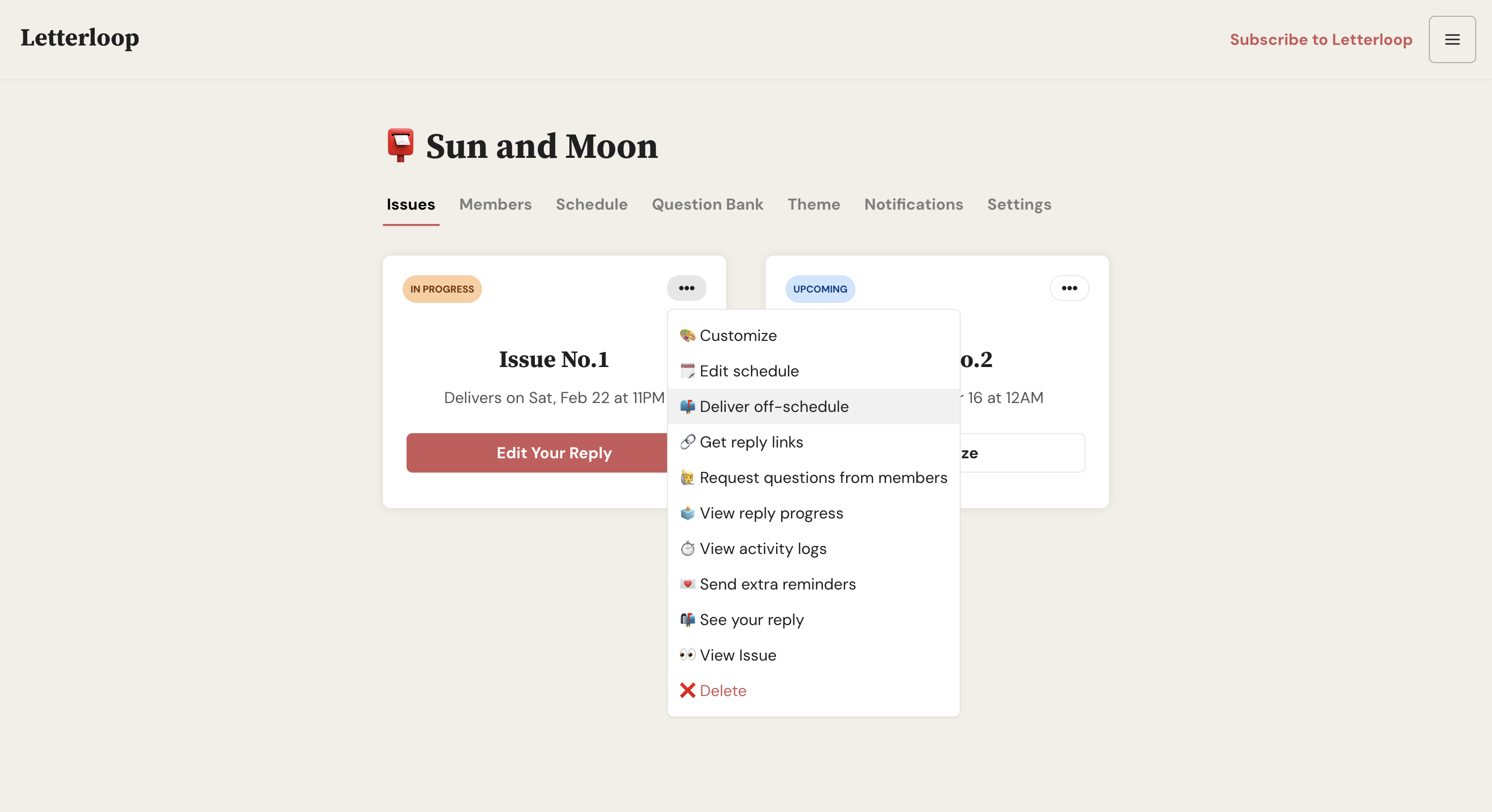Click the eyes icon beside View Issue
Viewport: 1492px width, 812px height.
click(687, 655)
